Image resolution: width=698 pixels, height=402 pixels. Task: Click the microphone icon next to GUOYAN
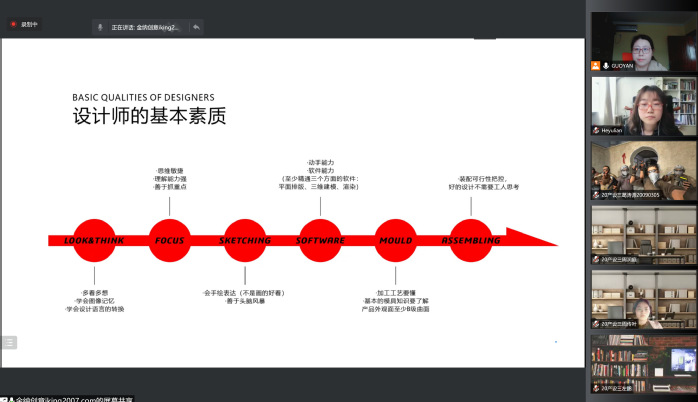pos(606,66)
